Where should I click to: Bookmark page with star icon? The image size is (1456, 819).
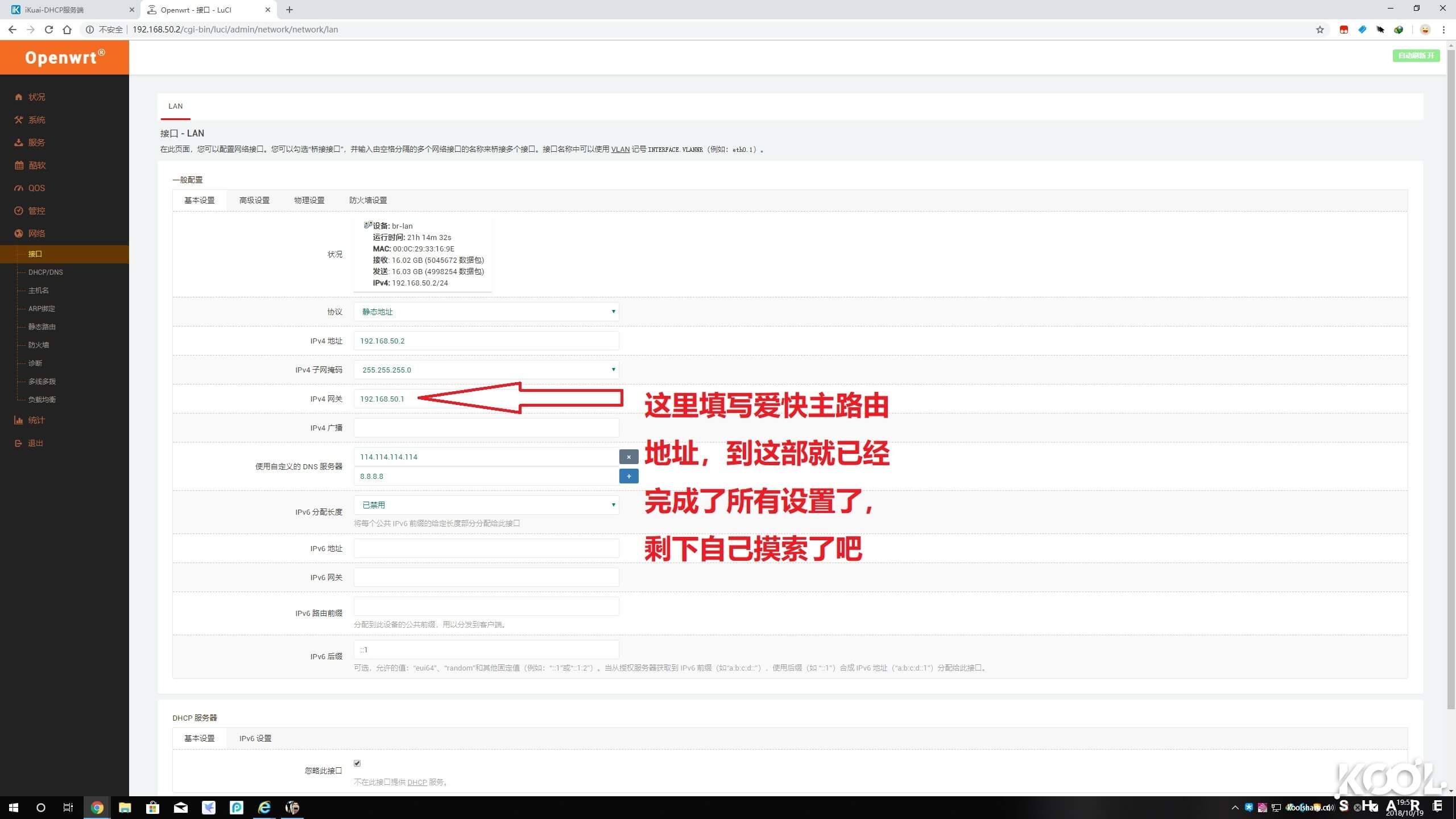coord(1319,30)
